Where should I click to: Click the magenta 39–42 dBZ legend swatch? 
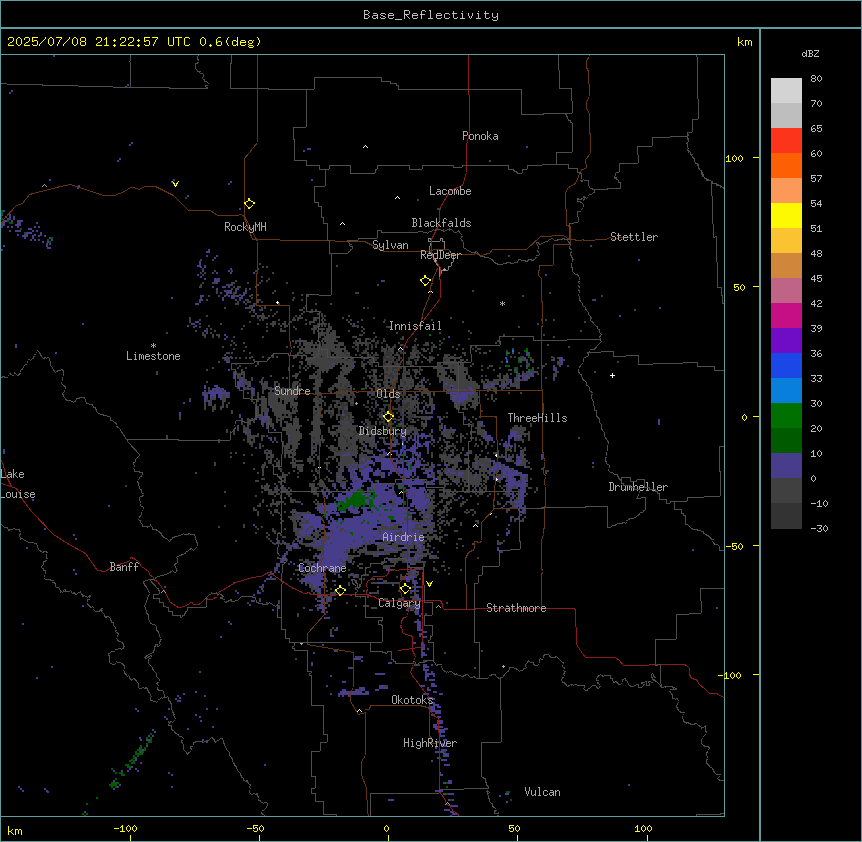click(786, 315)
